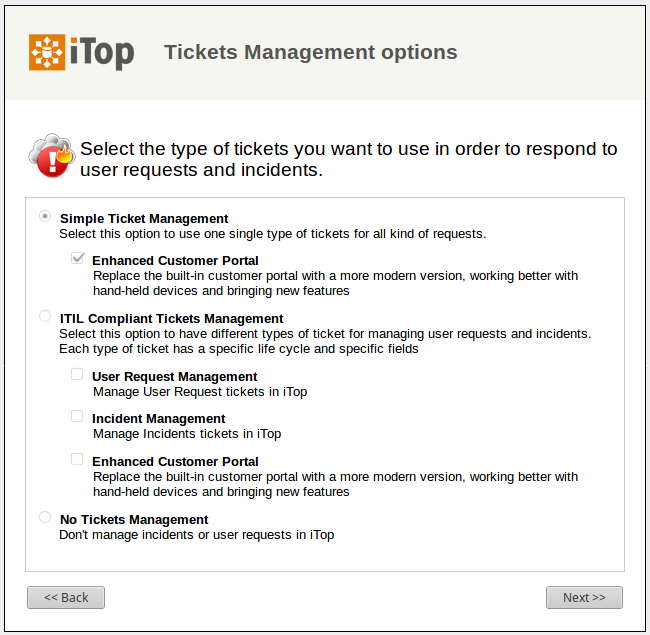
Task: Click the Simple Ticket Management label
Action: point(144,218)
